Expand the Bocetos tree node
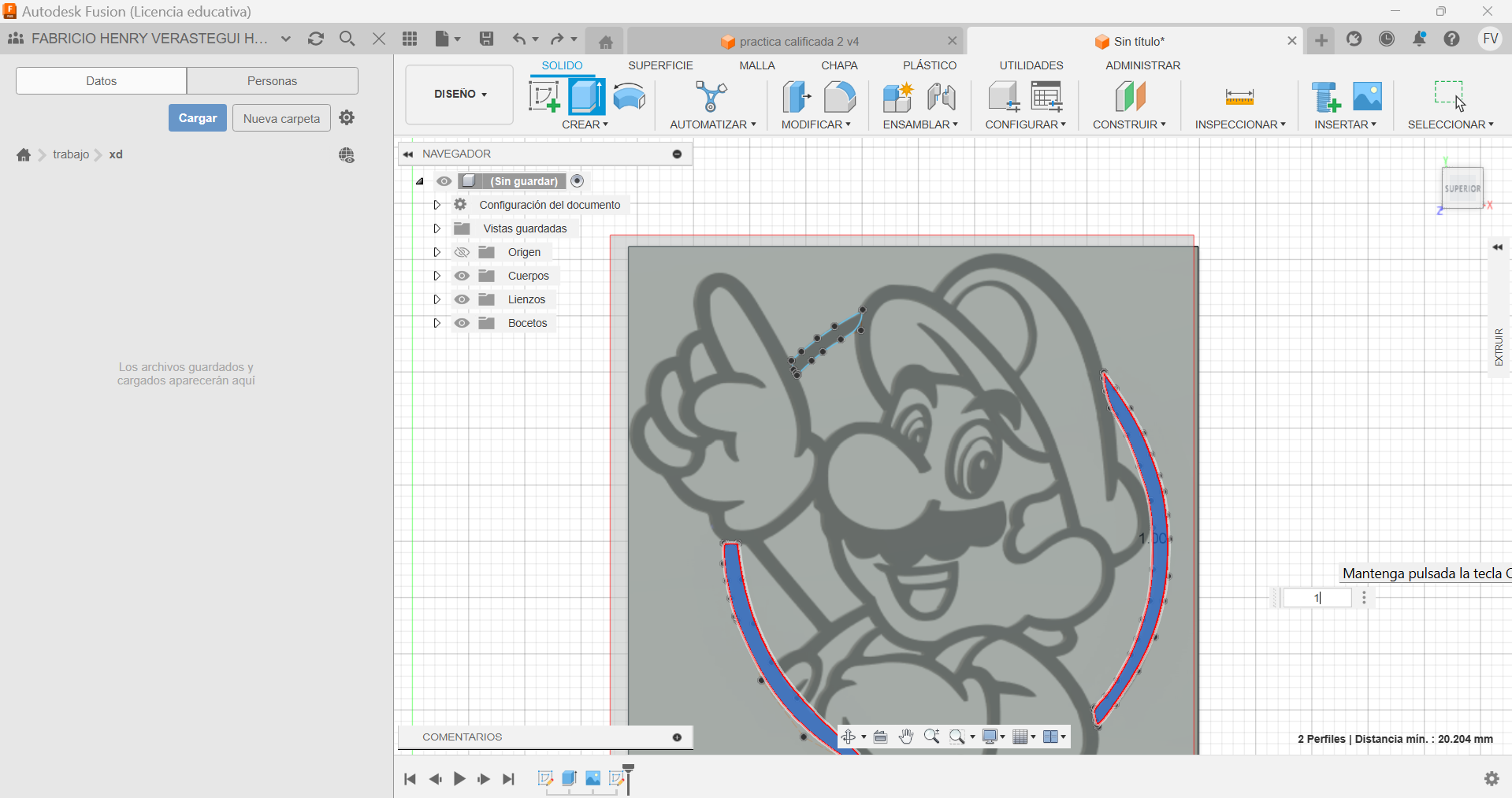This screenshot has height=798, width=1512. (x=437, y=323)
